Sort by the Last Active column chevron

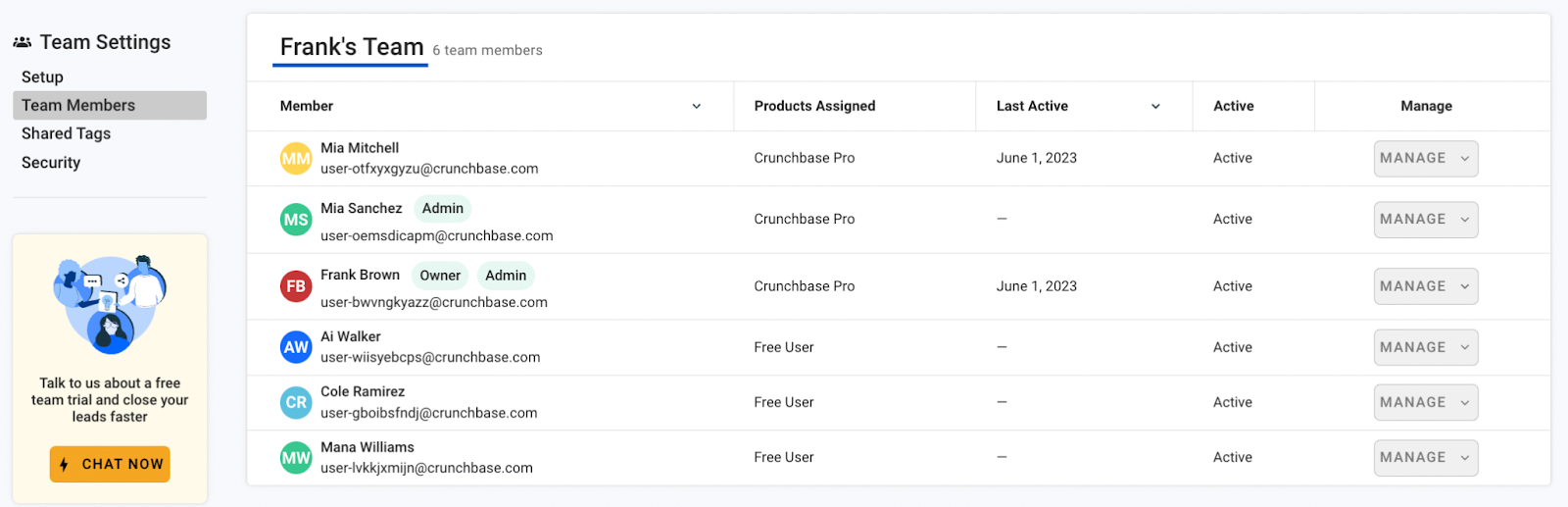point(1155,106)
